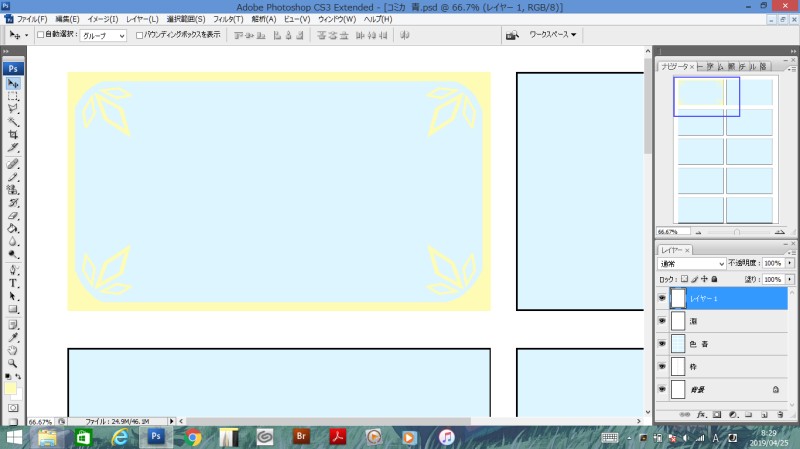The image size is (800, 449).
Task: Open the foreground color swatch
Action: click(10, 388)
